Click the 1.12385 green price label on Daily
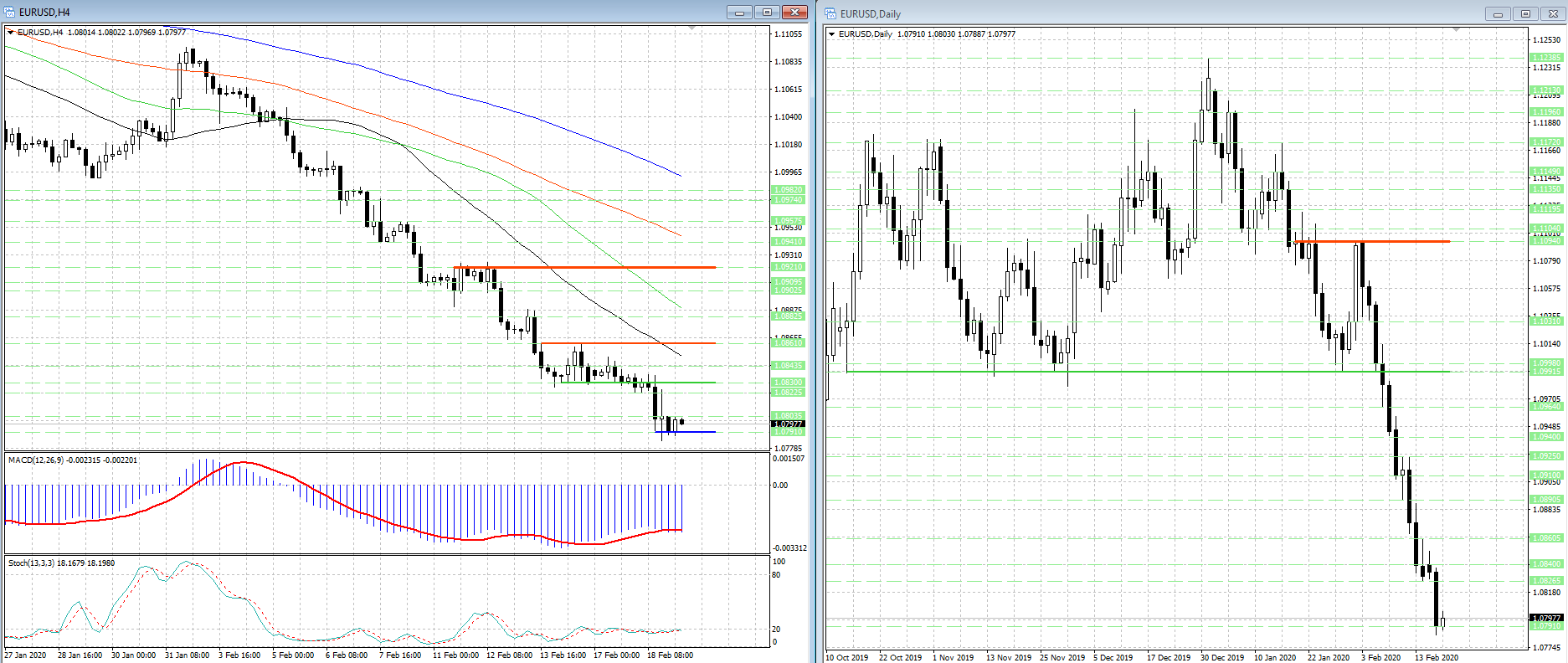Image resolution: width=1568 pixels, height=663 pixels. click(x=1545, y=58)
